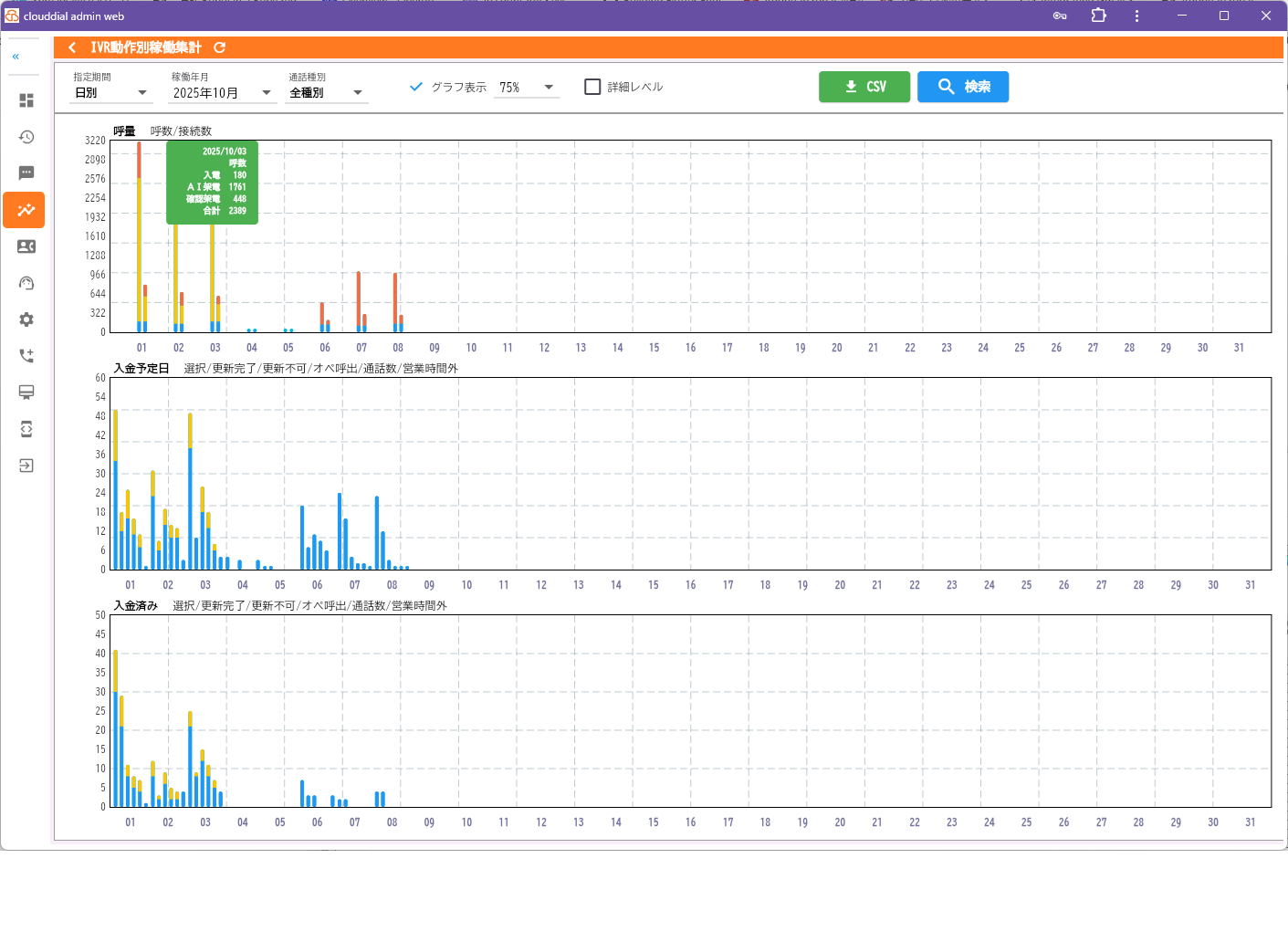1288x942 pixels.
Task: Download data with the CSV button
Action: 864,87
